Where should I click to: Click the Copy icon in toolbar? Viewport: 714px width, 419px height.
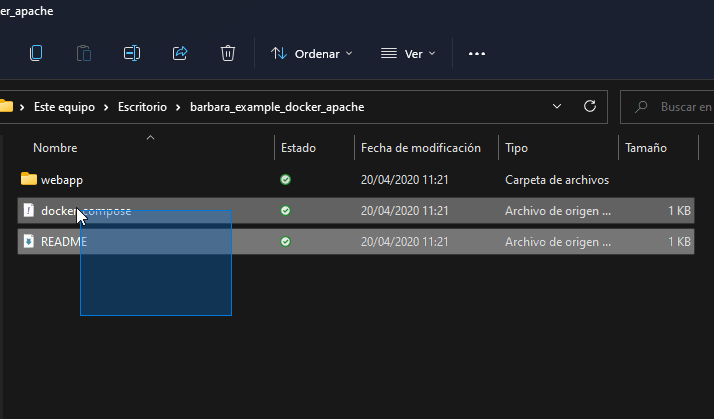(x=36, y=53)
